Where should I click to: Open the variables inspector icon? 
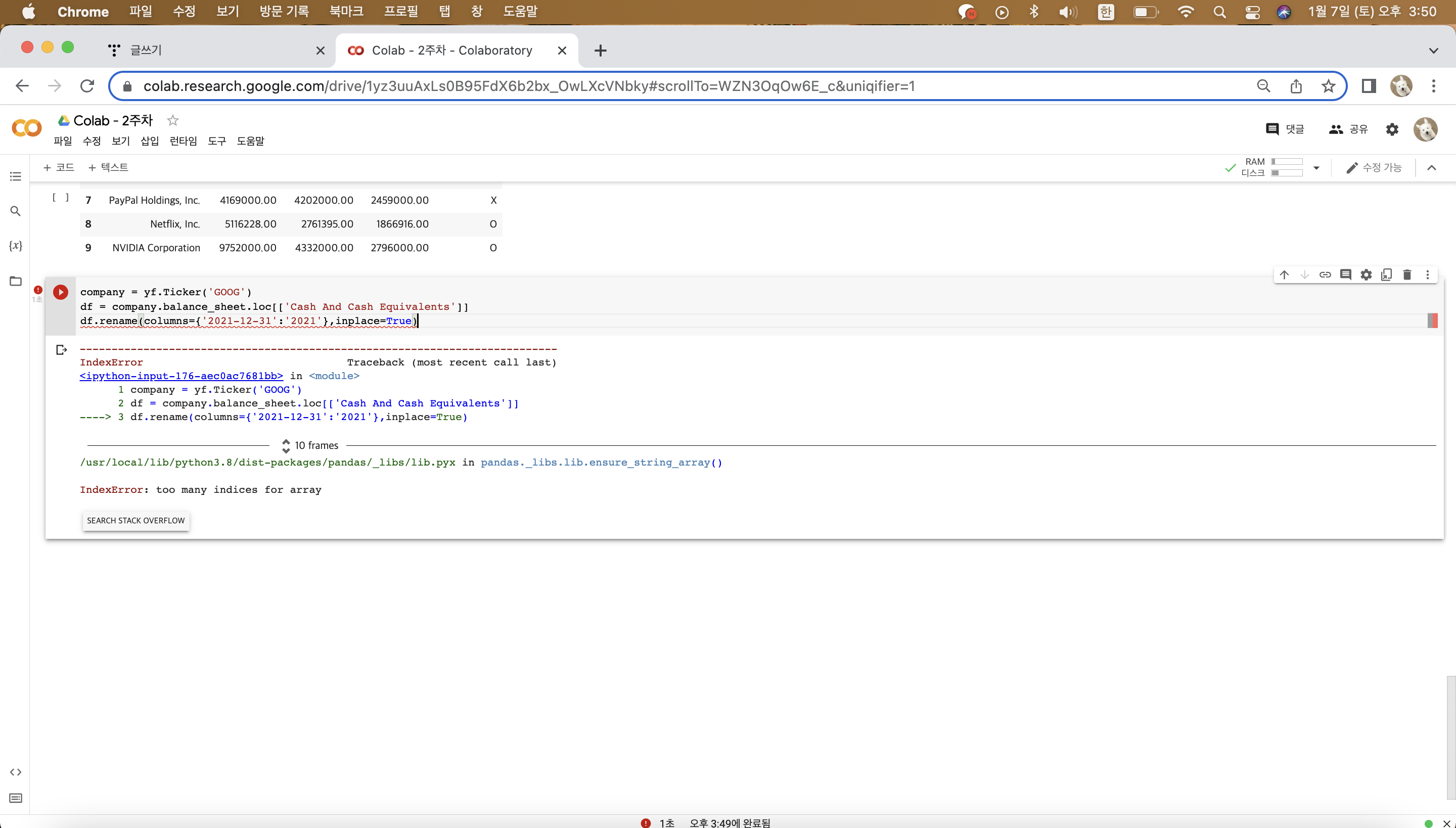click(x=16, y=246)
